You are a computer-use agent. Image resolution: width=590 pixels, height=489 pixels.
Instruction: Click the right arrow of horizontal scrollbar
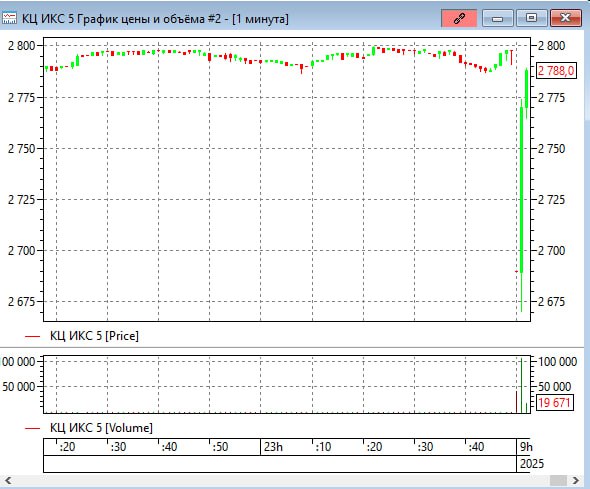point(576,480)
